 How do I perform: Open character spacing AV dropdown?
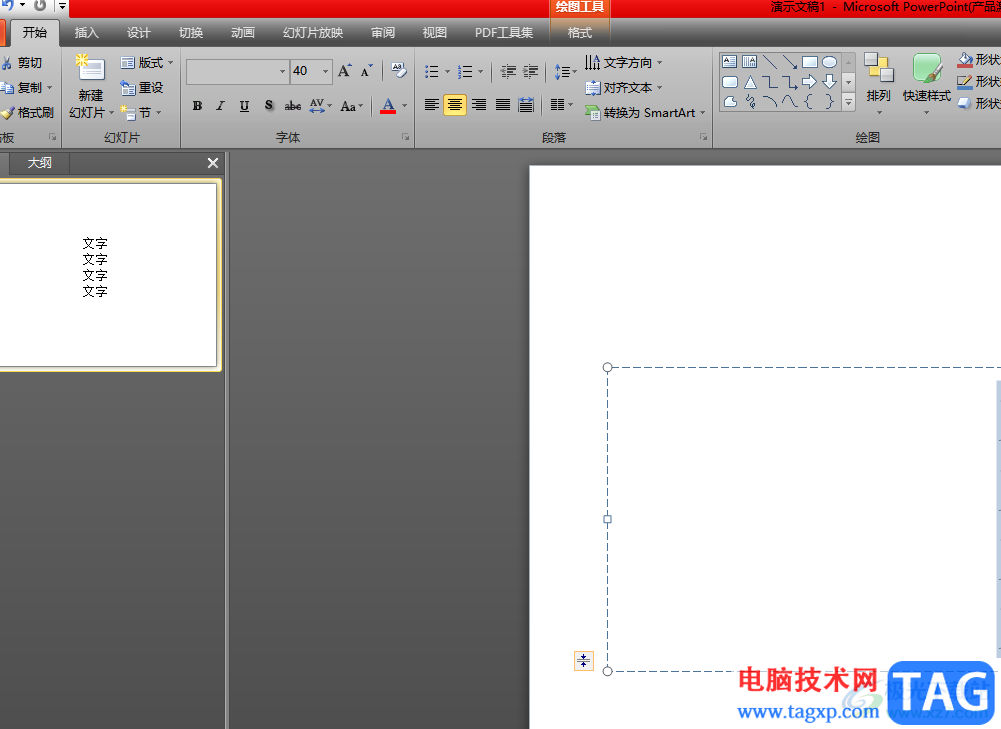tap(320, 106)
